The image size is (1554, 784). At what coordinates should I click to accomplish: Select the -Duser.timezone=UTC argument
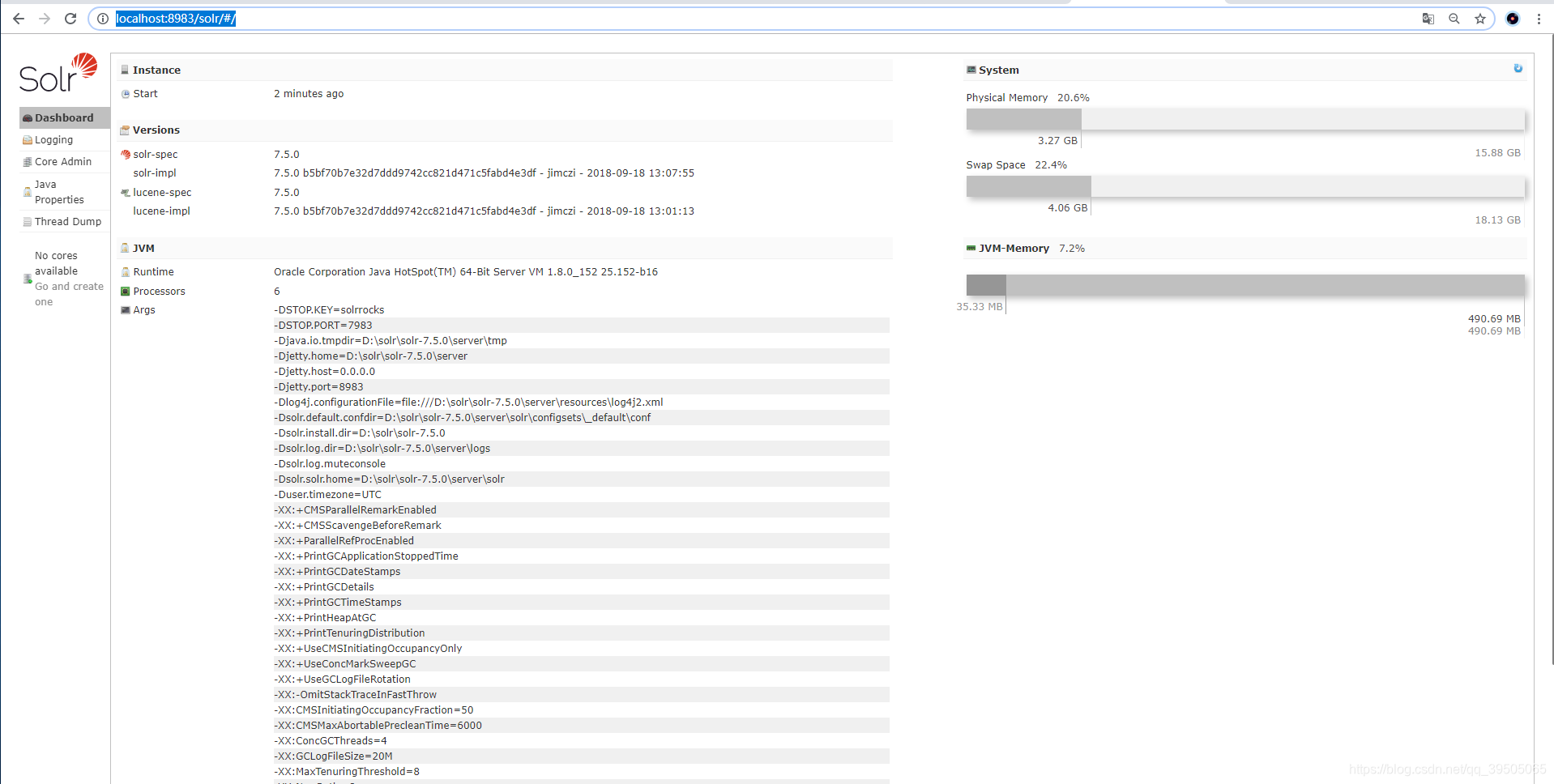click(327, 495)
